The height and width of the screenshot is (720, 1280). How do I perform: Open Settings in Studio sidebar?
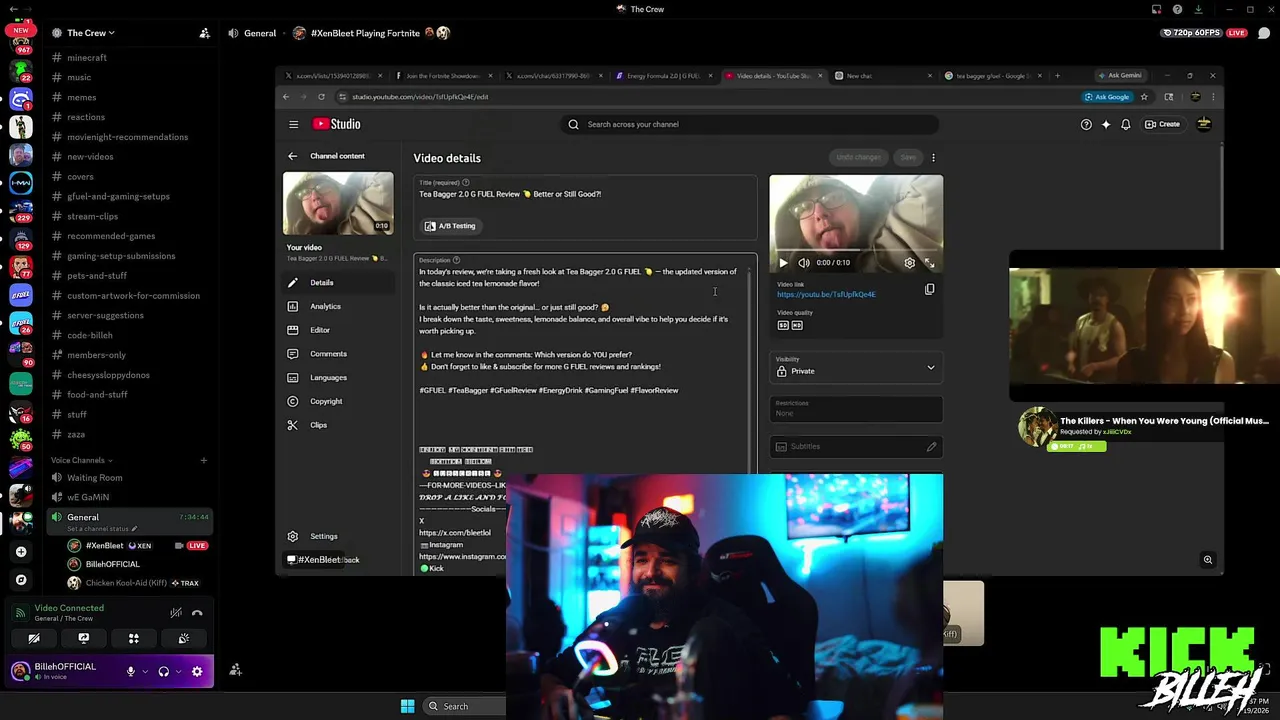(338, 536)
